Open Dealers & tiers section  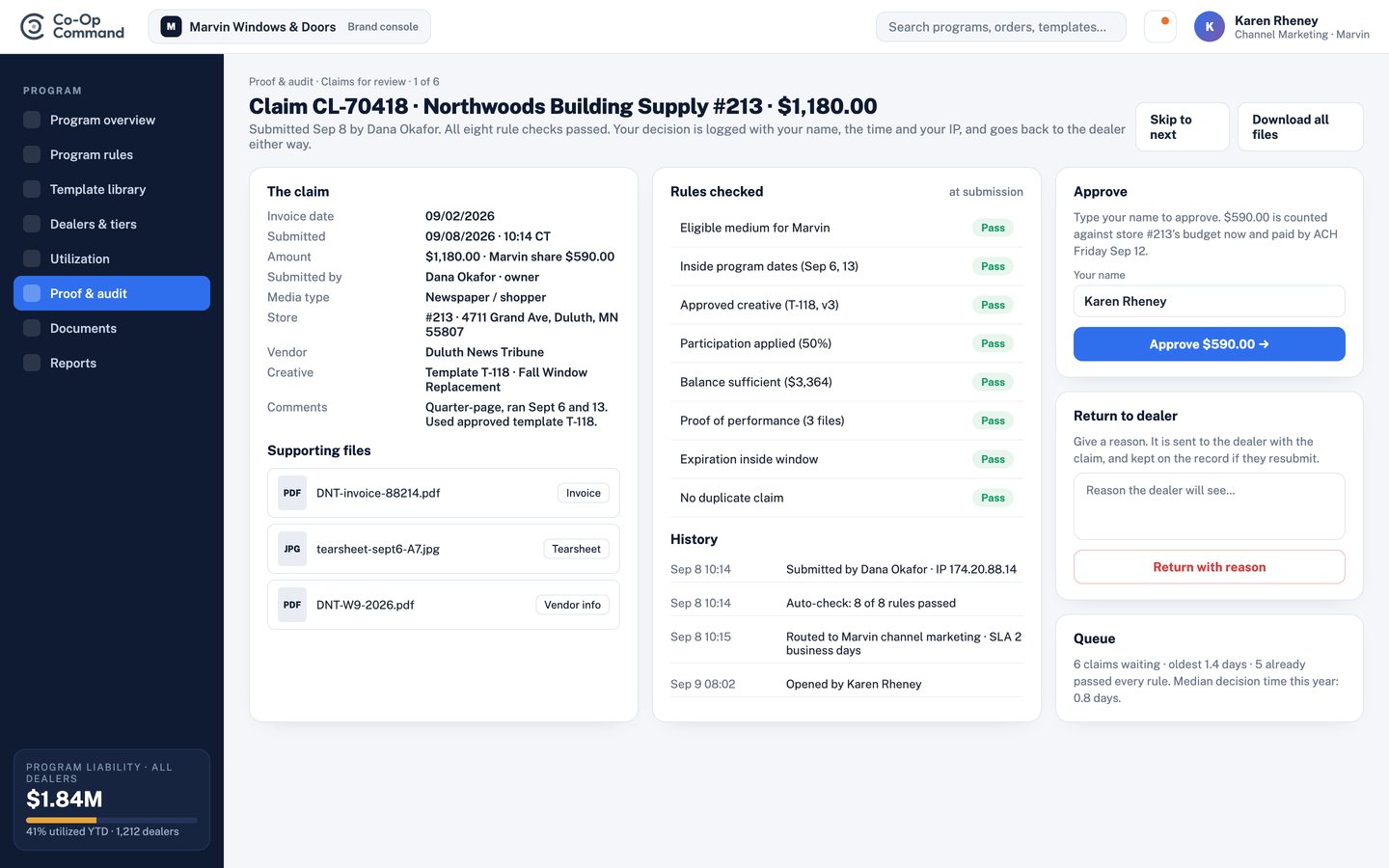tap(112, 224)
